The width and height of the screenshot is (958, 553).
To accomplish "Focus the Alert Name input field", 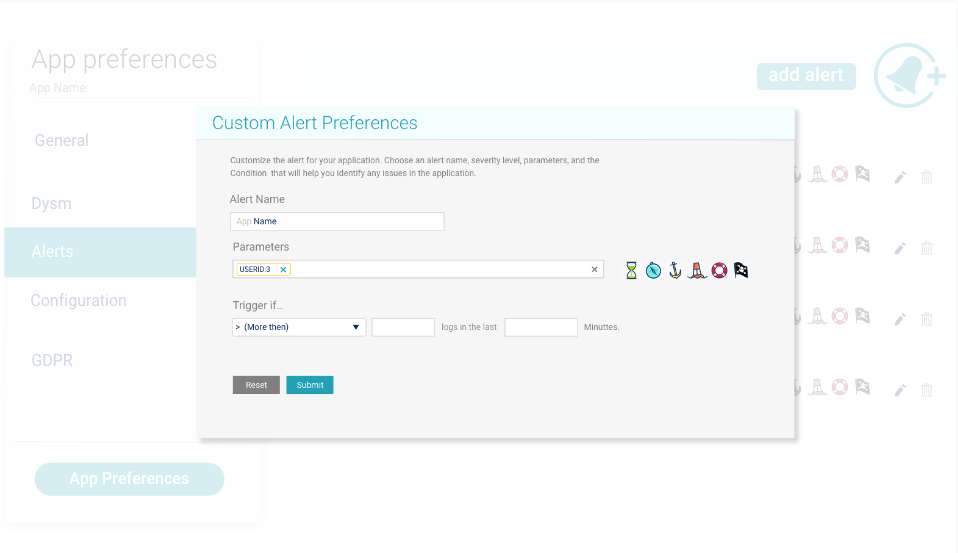I will [337, 221].
